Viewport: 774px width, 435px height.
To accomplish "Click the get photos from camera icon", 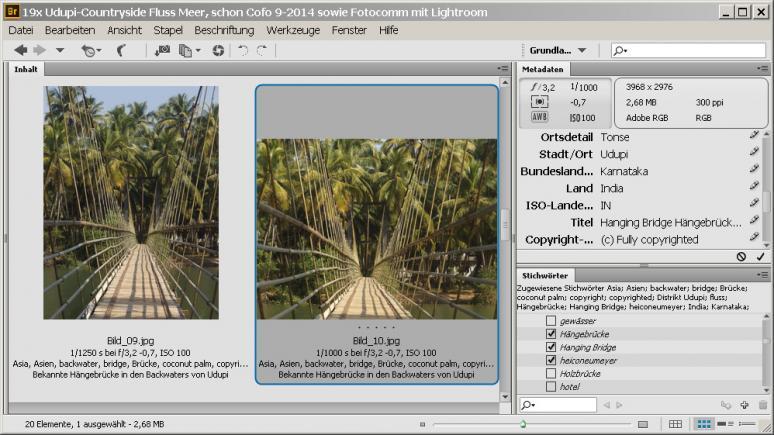I will coord(162,50).
